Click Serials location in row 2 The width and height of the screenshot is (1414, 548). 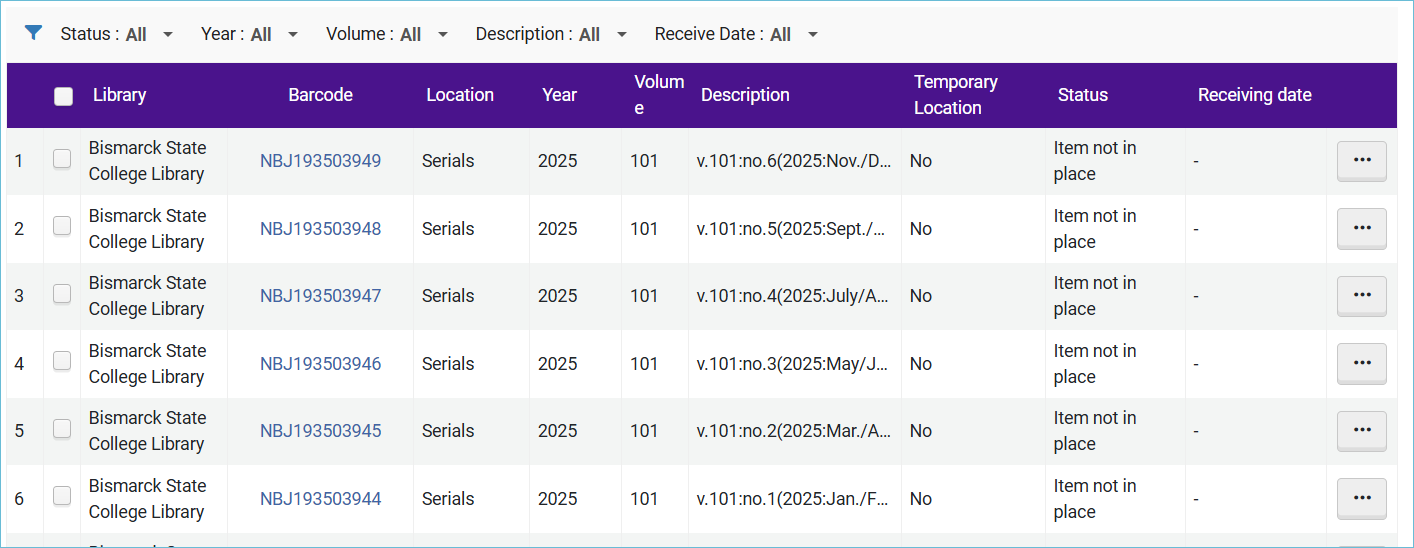coord(448,229)
